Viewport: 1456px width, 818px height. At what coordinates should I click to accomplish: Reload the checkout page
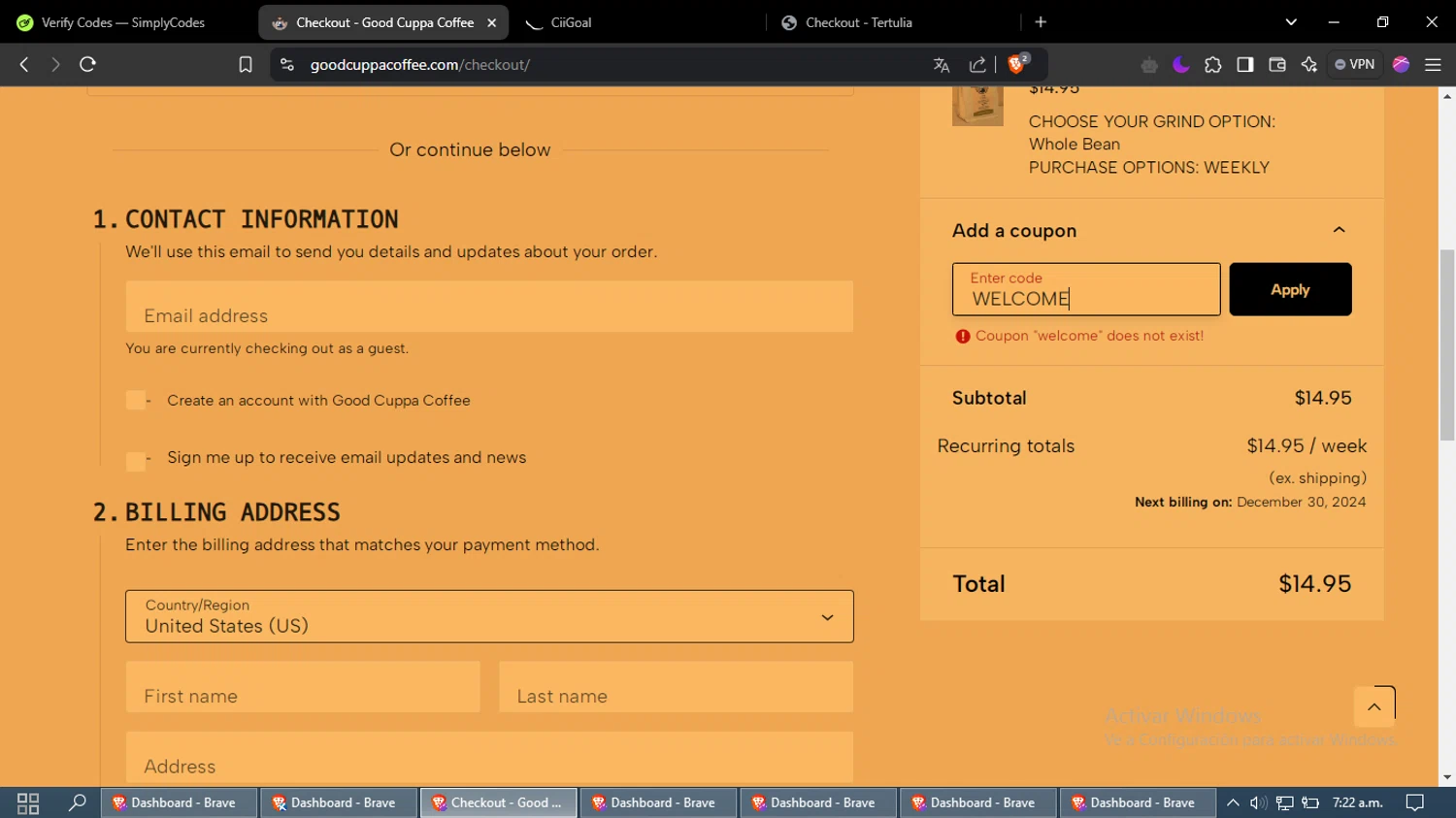point(87,65)
